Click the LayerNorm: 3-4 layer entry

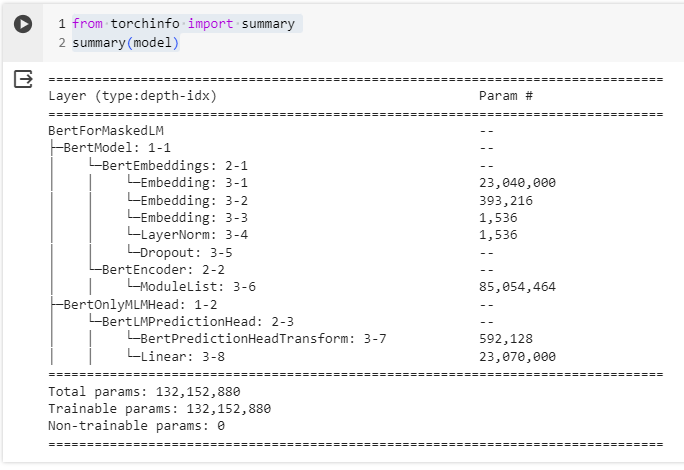[x=193, y=234]
